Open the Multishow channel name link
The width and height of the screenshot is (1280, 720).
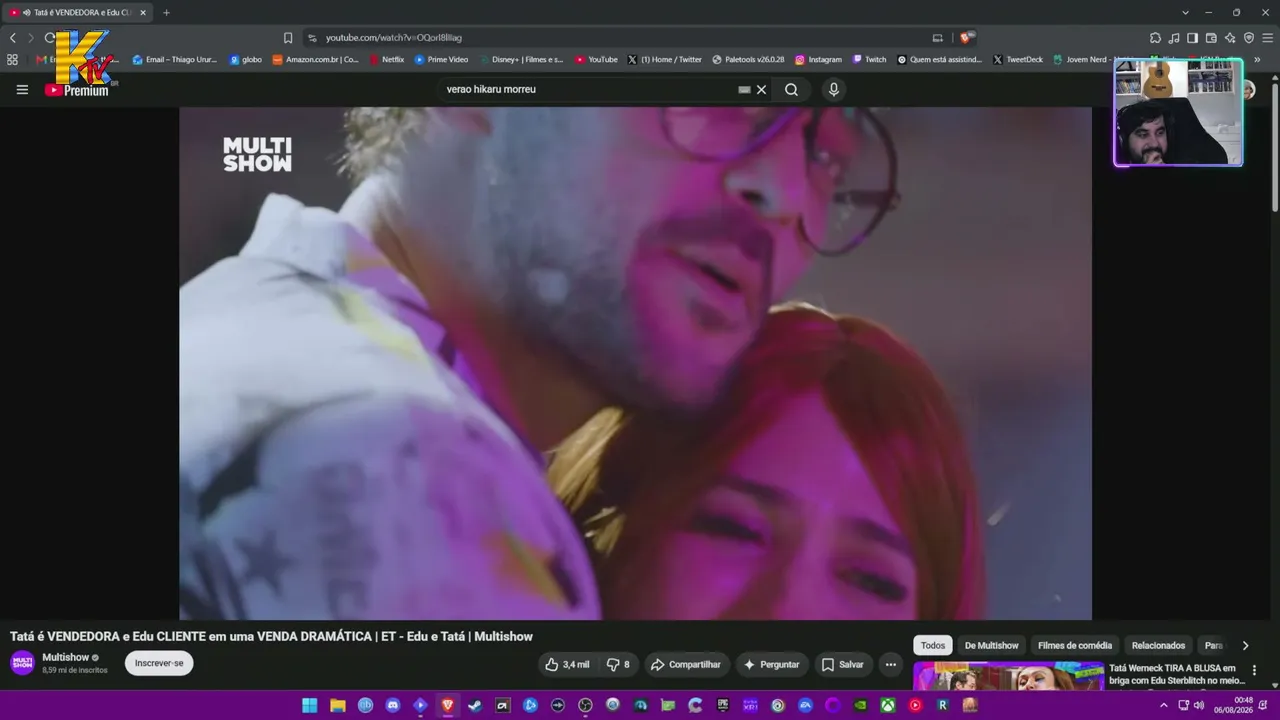65,657
